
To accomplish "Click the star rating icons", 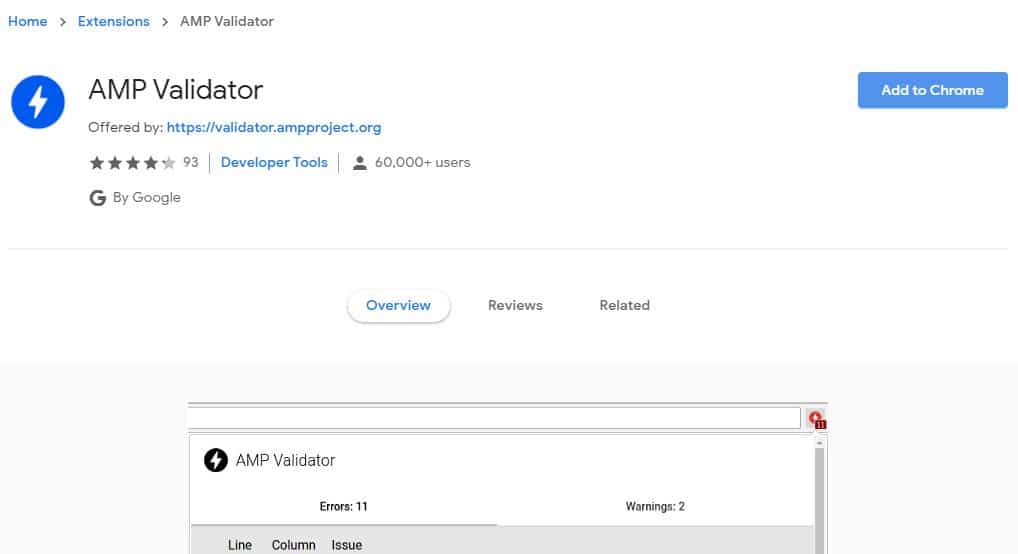I will (132, 162).
